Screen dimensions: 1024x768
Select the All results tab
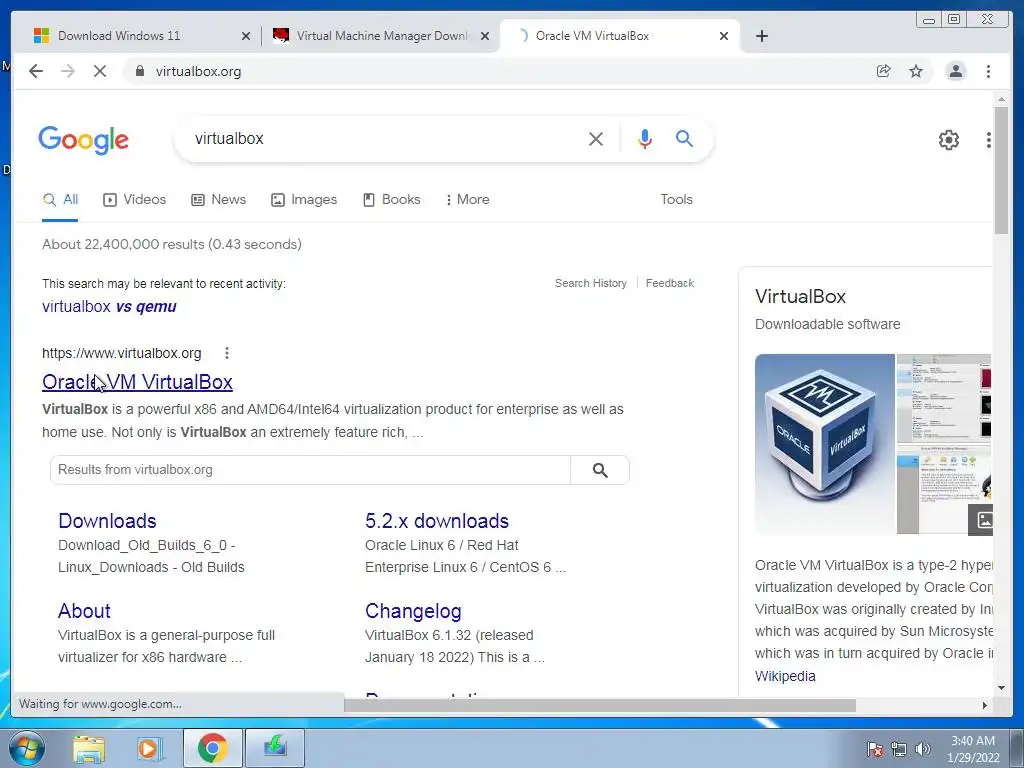tap(60, 200)
